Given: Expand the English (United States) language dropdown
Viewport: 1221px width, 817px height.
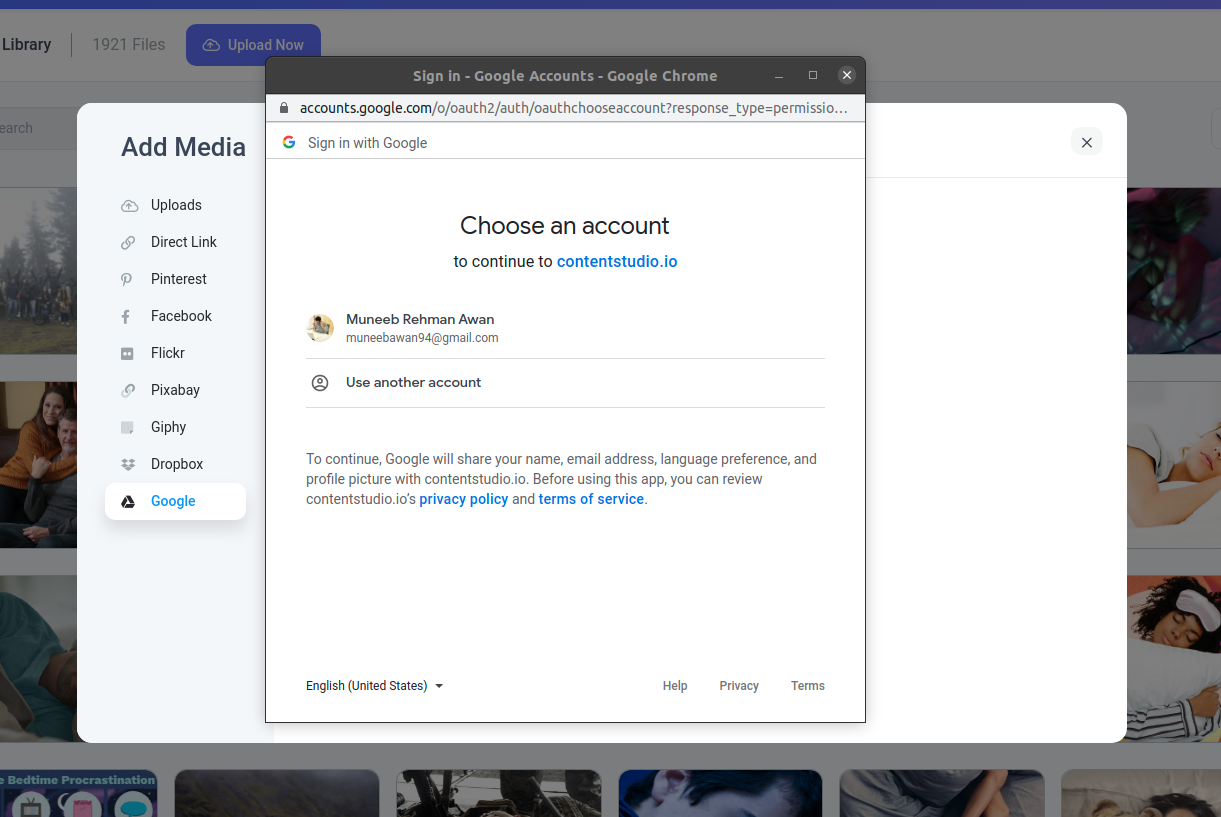Looking at the screenshot, I should click(375, 686).
